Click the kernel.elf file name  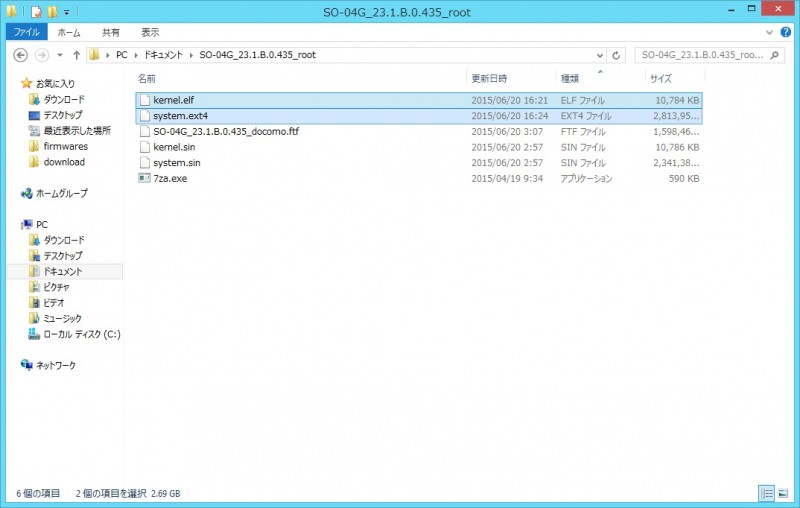(173, 100)
